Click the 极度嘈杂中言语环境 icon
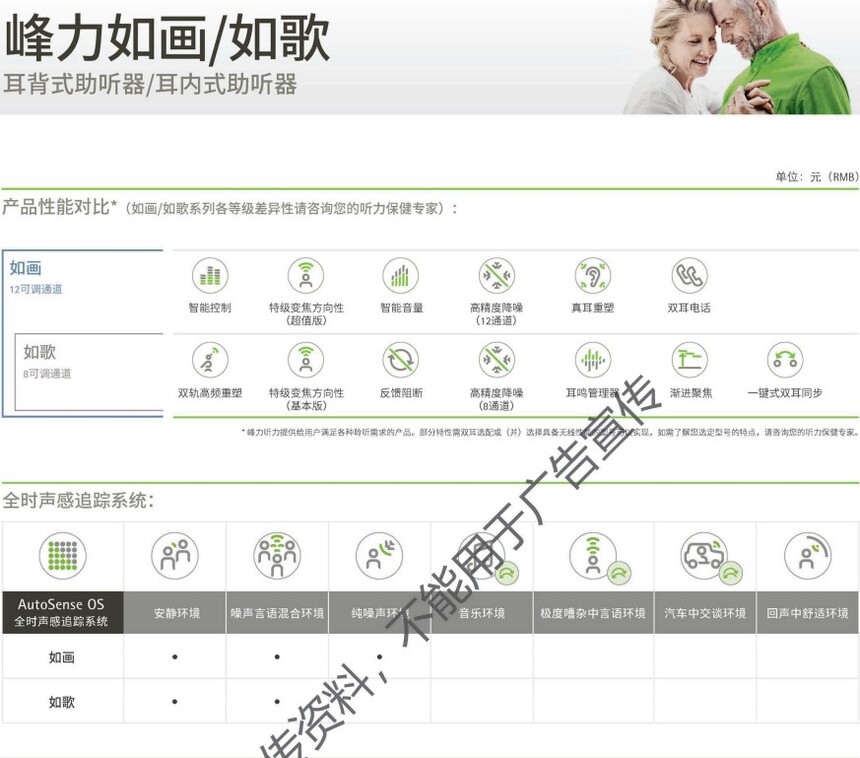This screenshot has width=860, height=758. coord(599,558)
